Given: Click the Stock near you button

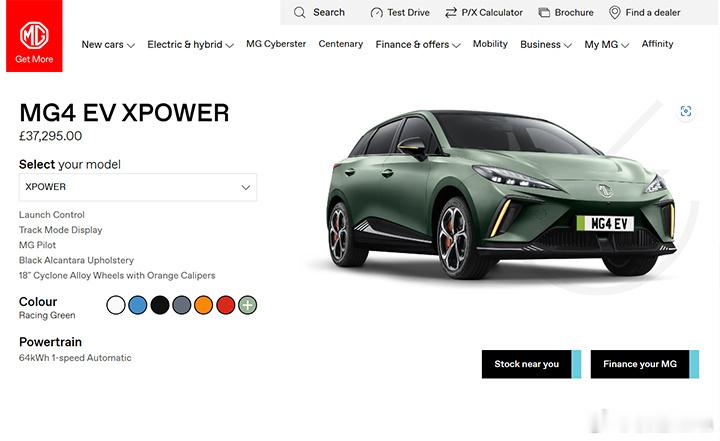Looking at the screenshot, I should click(x=531, y=364).
